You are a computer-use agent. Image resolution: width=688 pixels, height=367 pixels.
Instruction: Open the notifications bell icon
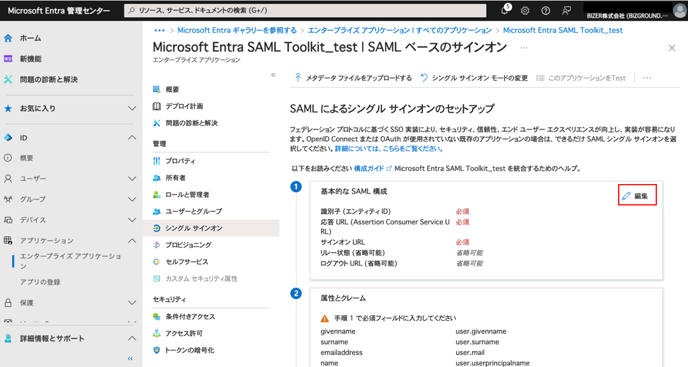505,11
